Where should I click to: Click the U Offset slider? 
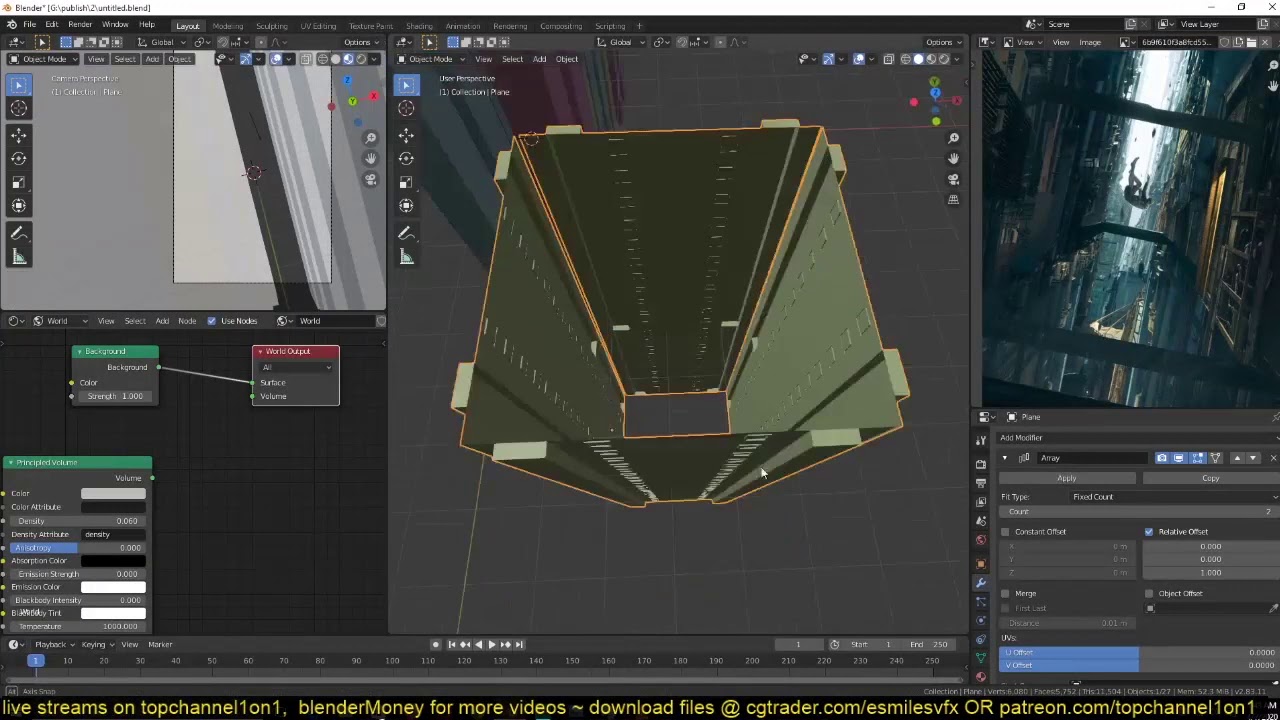1138,653
